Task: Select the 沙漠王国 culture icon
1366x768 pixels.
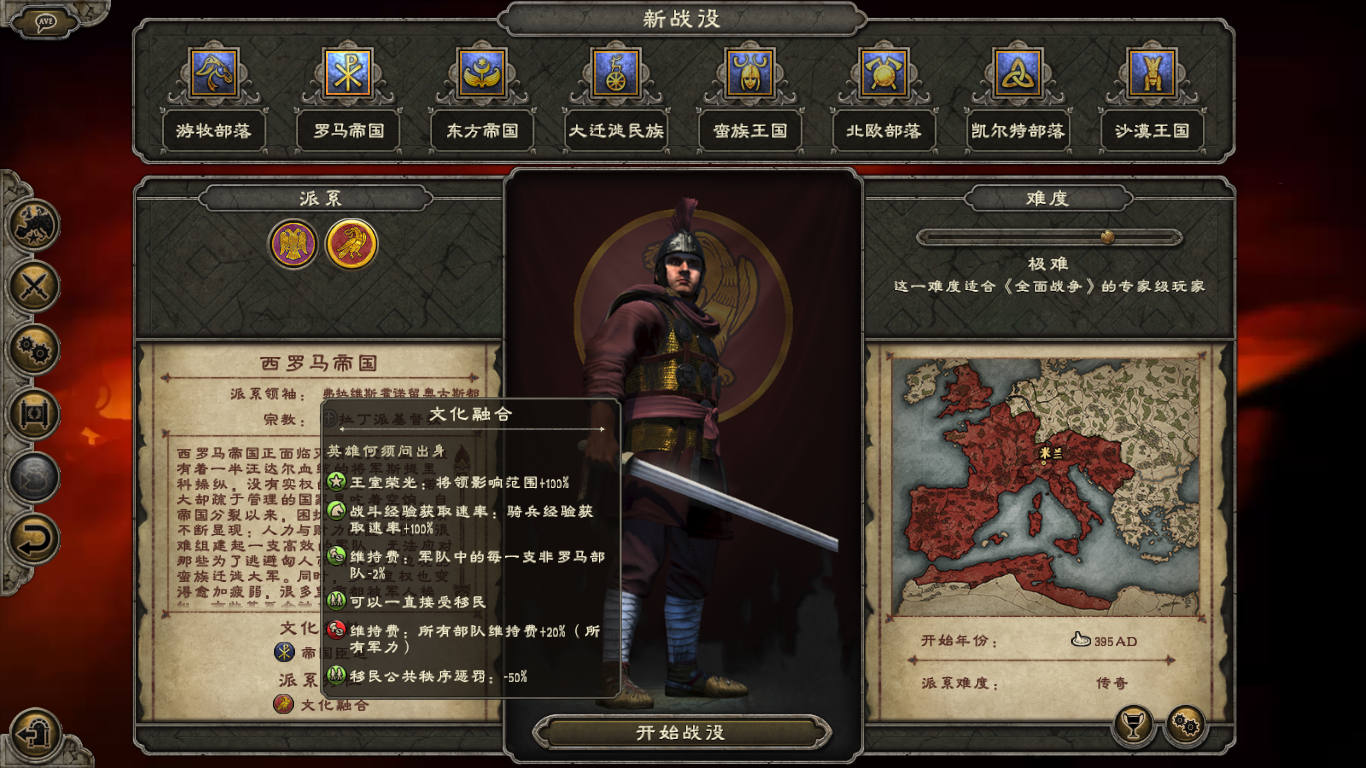Action: tap(1152, 73)
